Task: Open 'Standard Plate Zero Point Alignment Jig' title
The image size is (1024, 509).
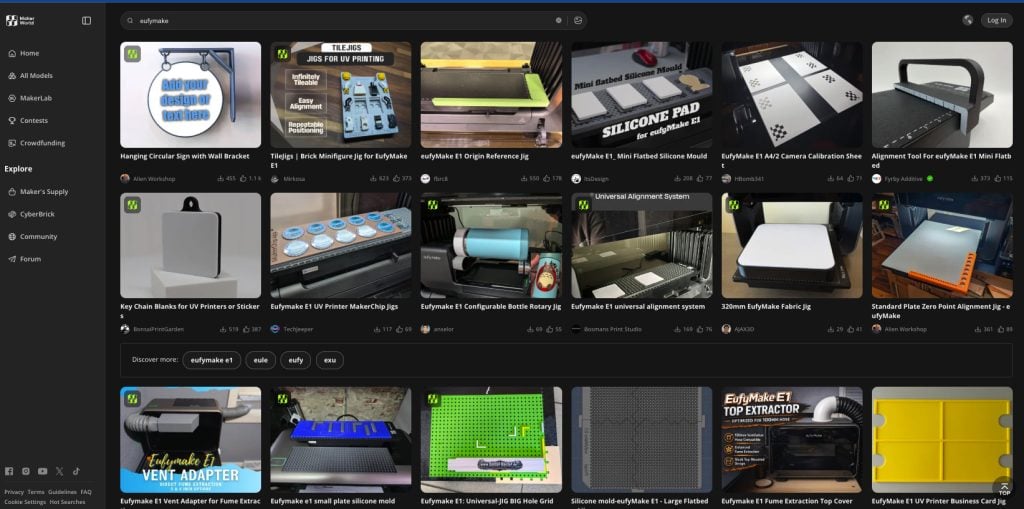Action: coord(942,310)
